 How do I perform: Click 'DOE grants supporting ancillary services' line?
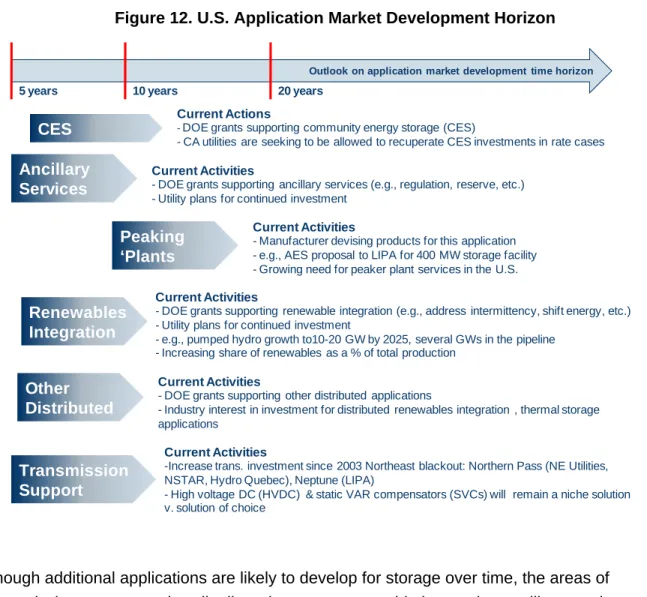coord(338,184)
